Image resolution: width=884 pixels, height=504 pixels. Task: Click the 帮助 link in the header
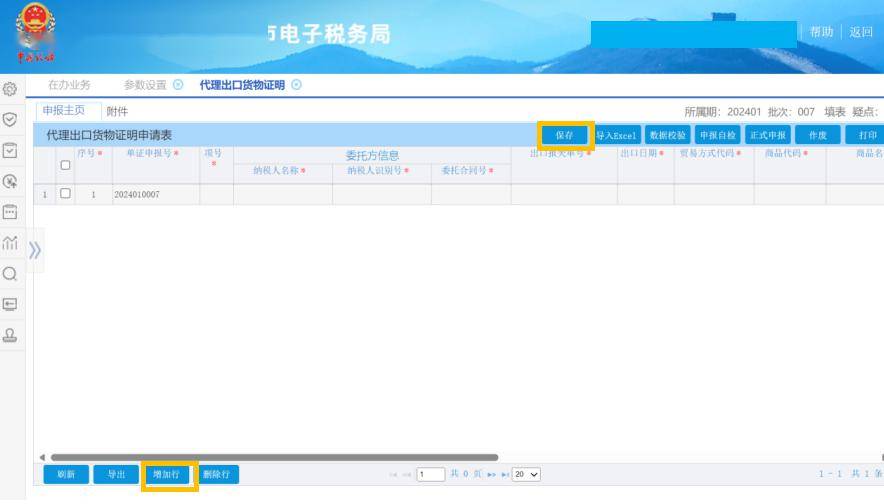[x=821, y=32]
